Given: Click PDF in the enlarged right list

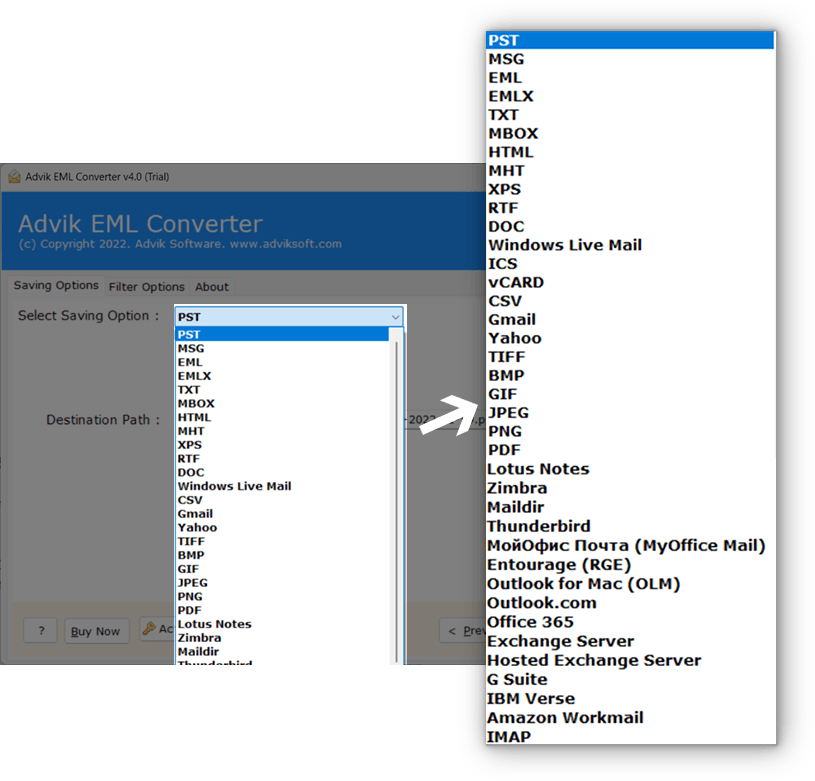Looking at the screenshot, I should tap(630, 450).
